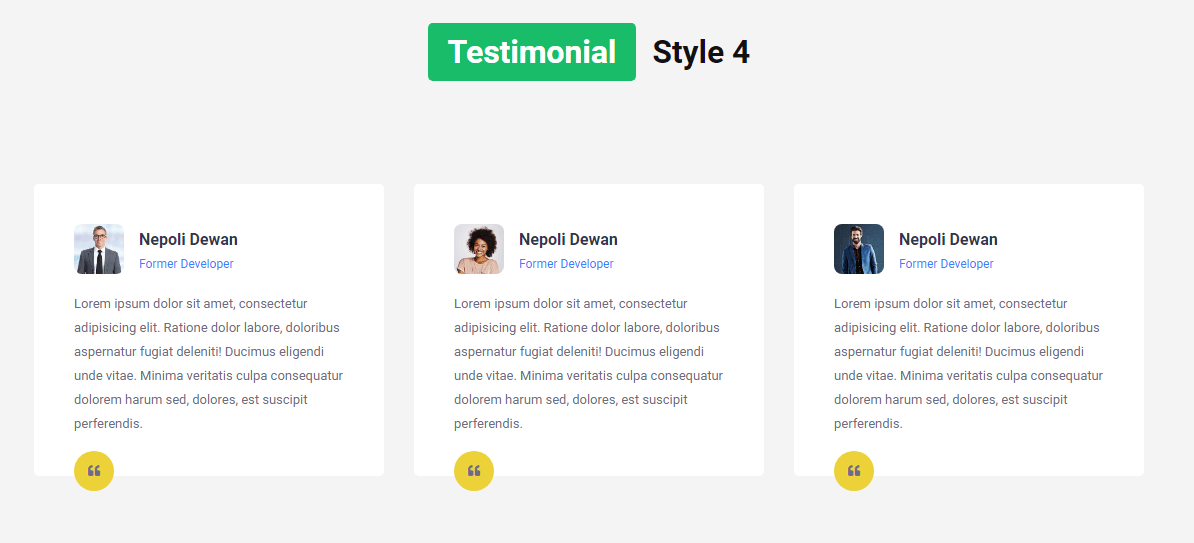
Task: Click the curly-haired woman's avatar photo
Action: click(478, 249)
